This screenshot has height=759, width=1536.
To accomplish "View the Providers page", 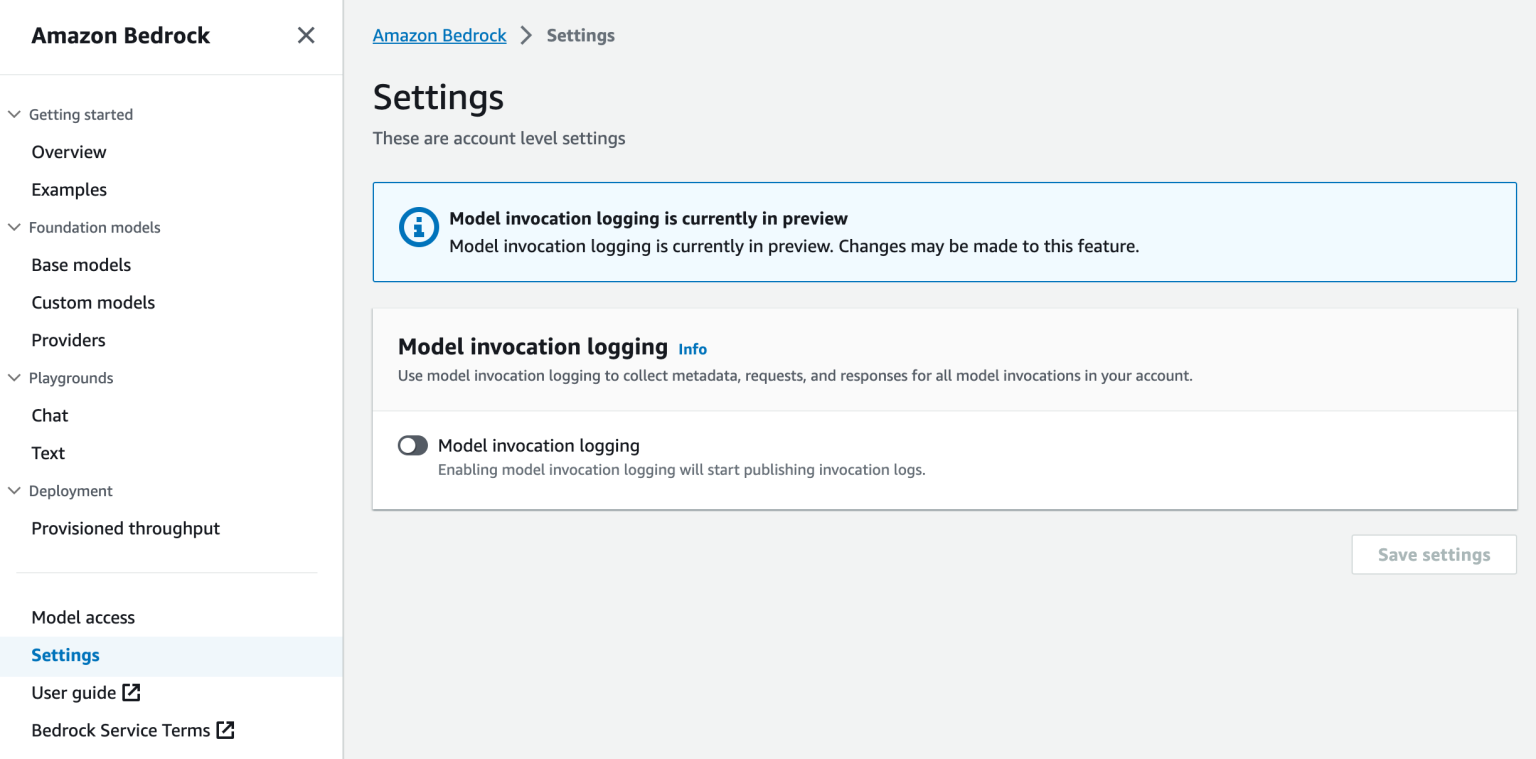I will [68, 340].
